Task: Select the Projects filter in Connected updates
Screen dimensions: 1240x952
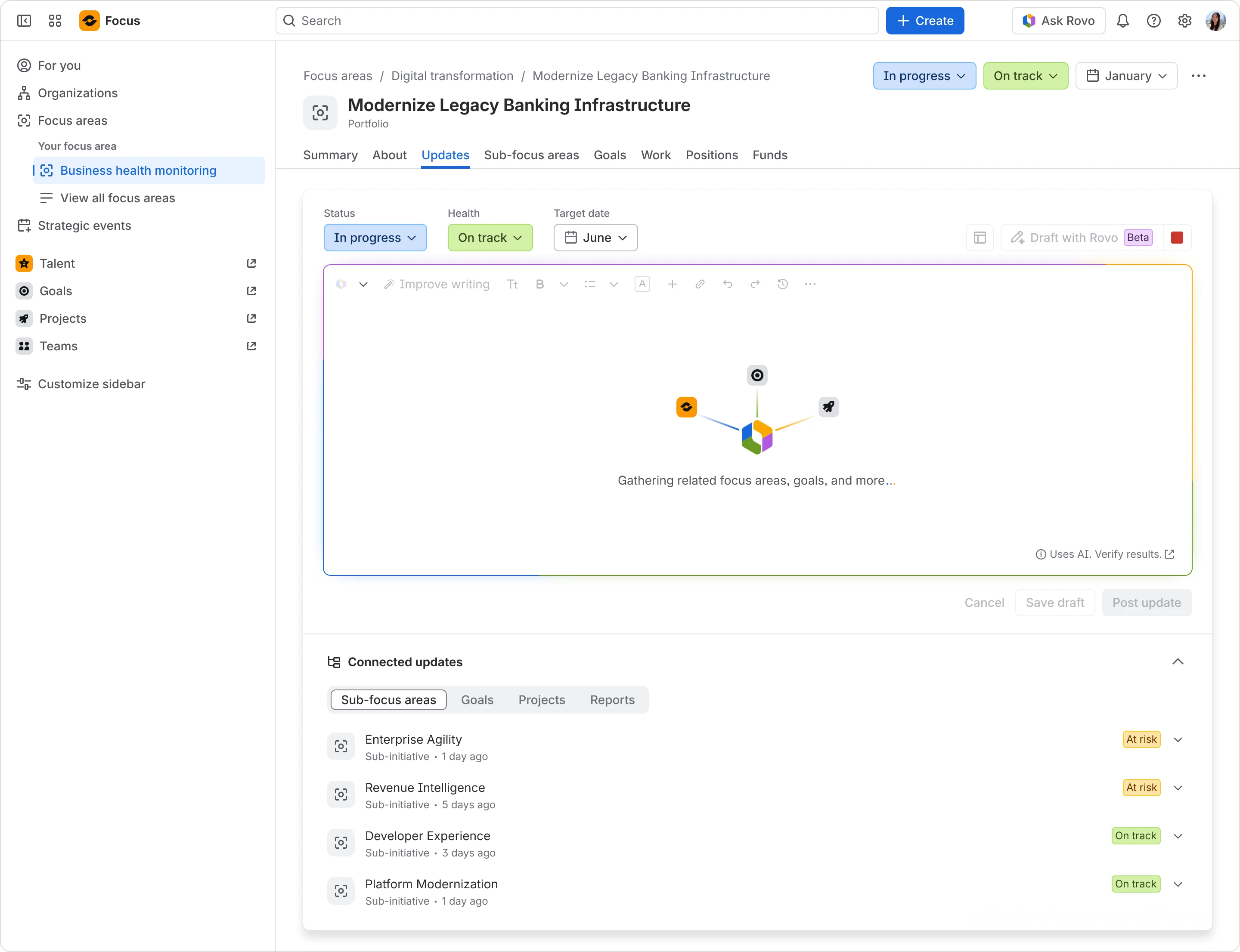Action: [542, 700]
